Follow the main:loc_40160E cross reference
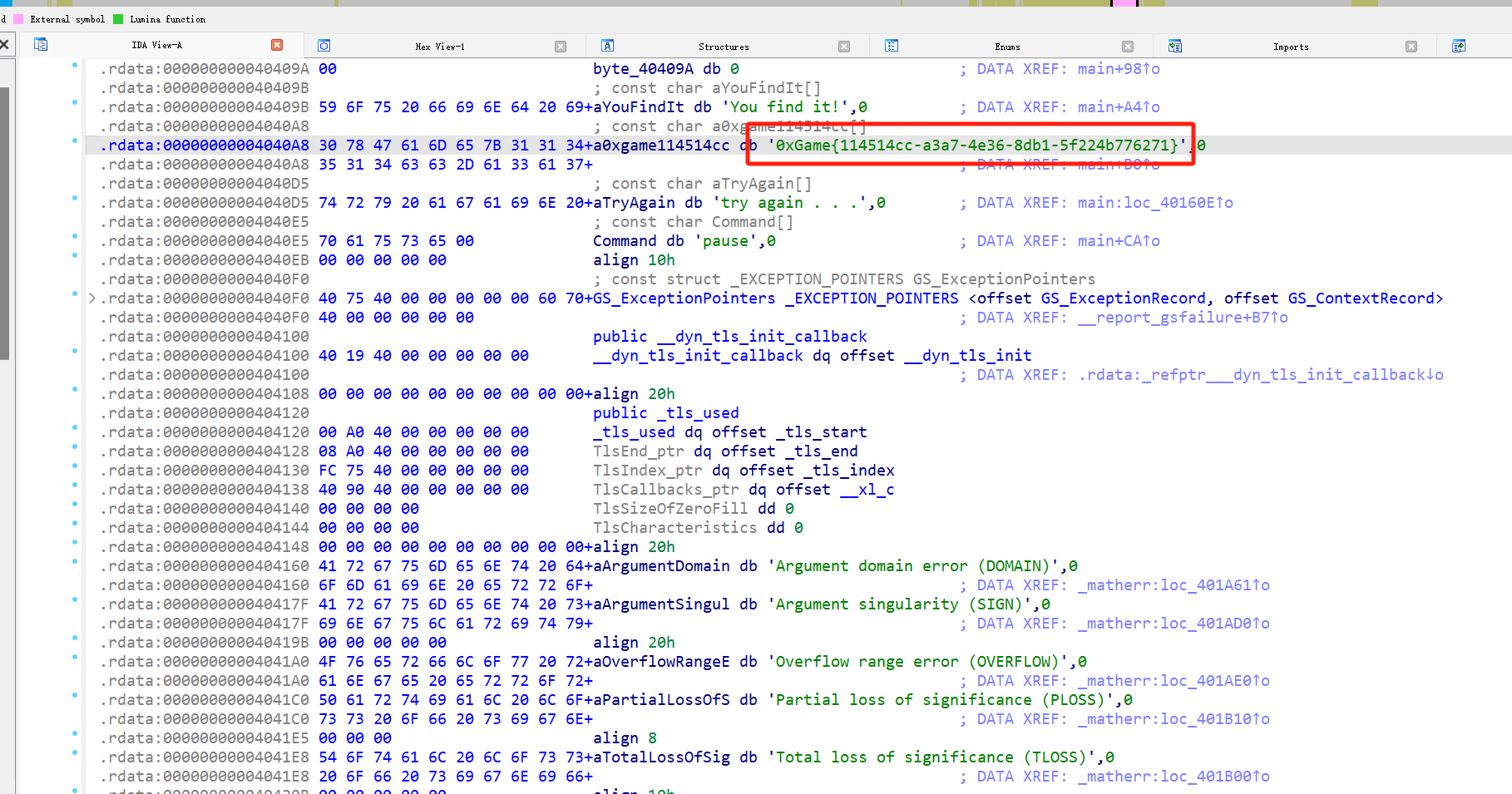 click(x=1155, y=203)
